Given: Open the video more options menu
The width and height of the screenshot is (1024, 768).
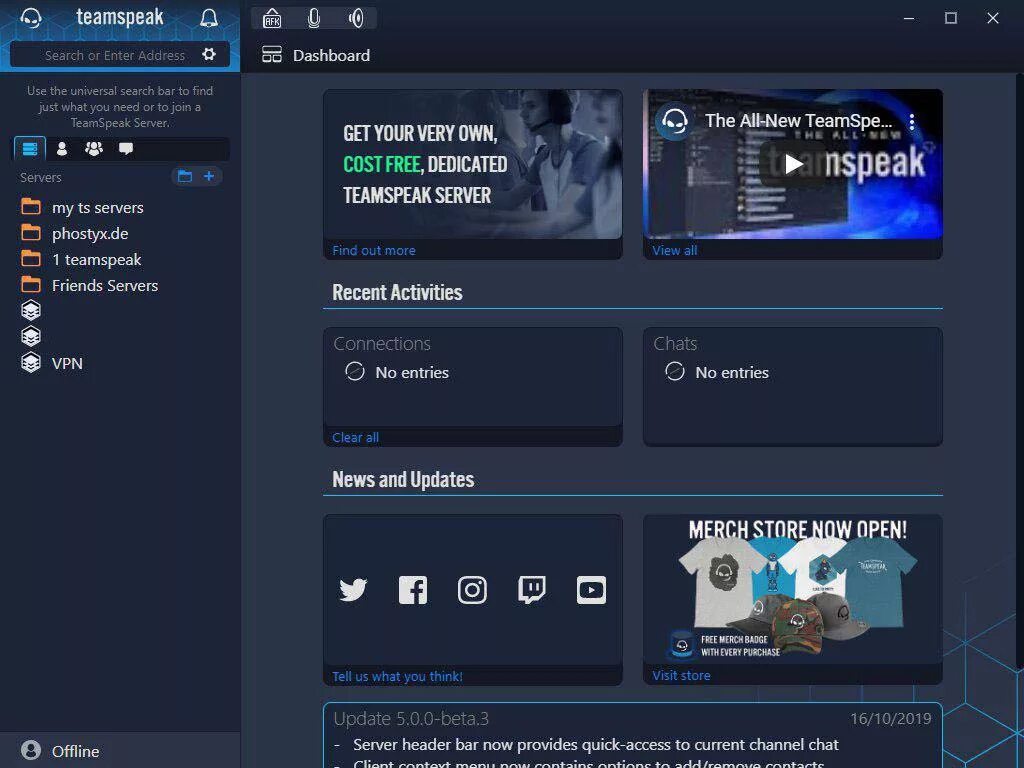Looking at the screenshot, I should coord(912,121).
